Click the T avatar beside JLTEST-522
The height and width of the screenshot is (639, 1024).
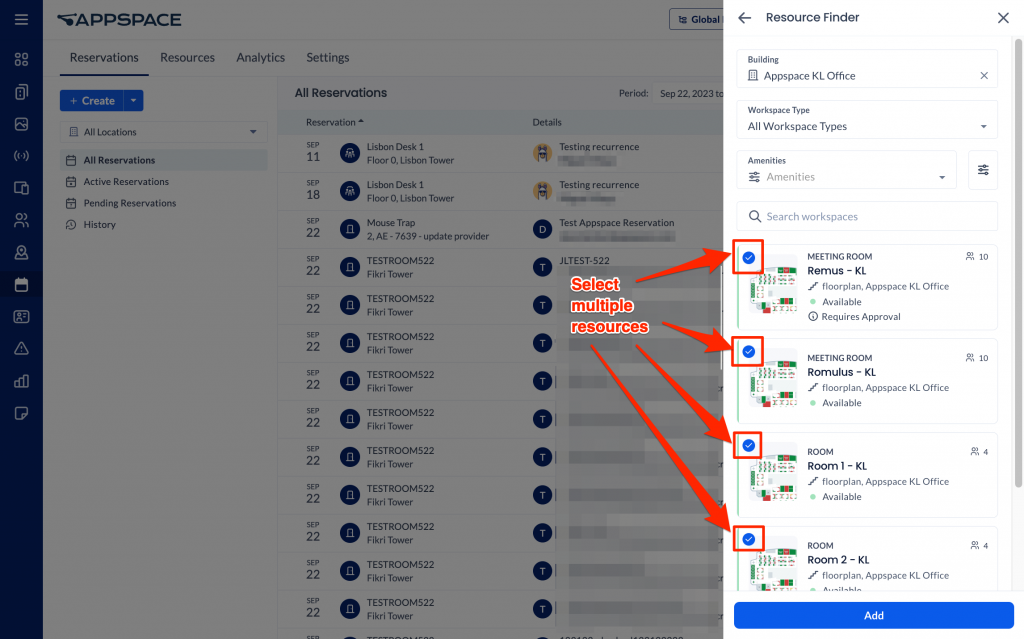[x=542, y=267]
